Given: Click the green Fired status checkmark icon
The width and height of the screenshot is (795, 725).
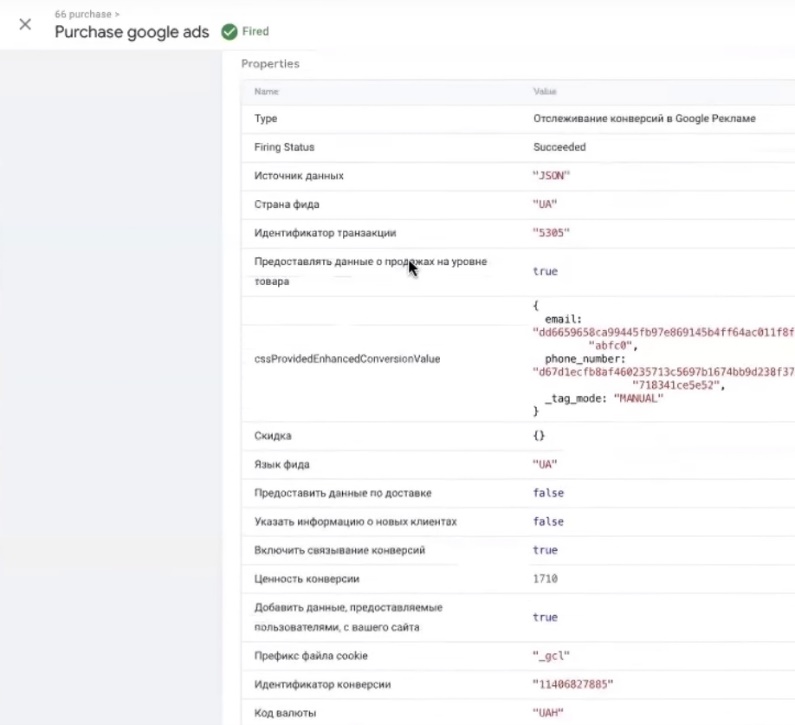Looking at the screenshot, I should 229,32.
